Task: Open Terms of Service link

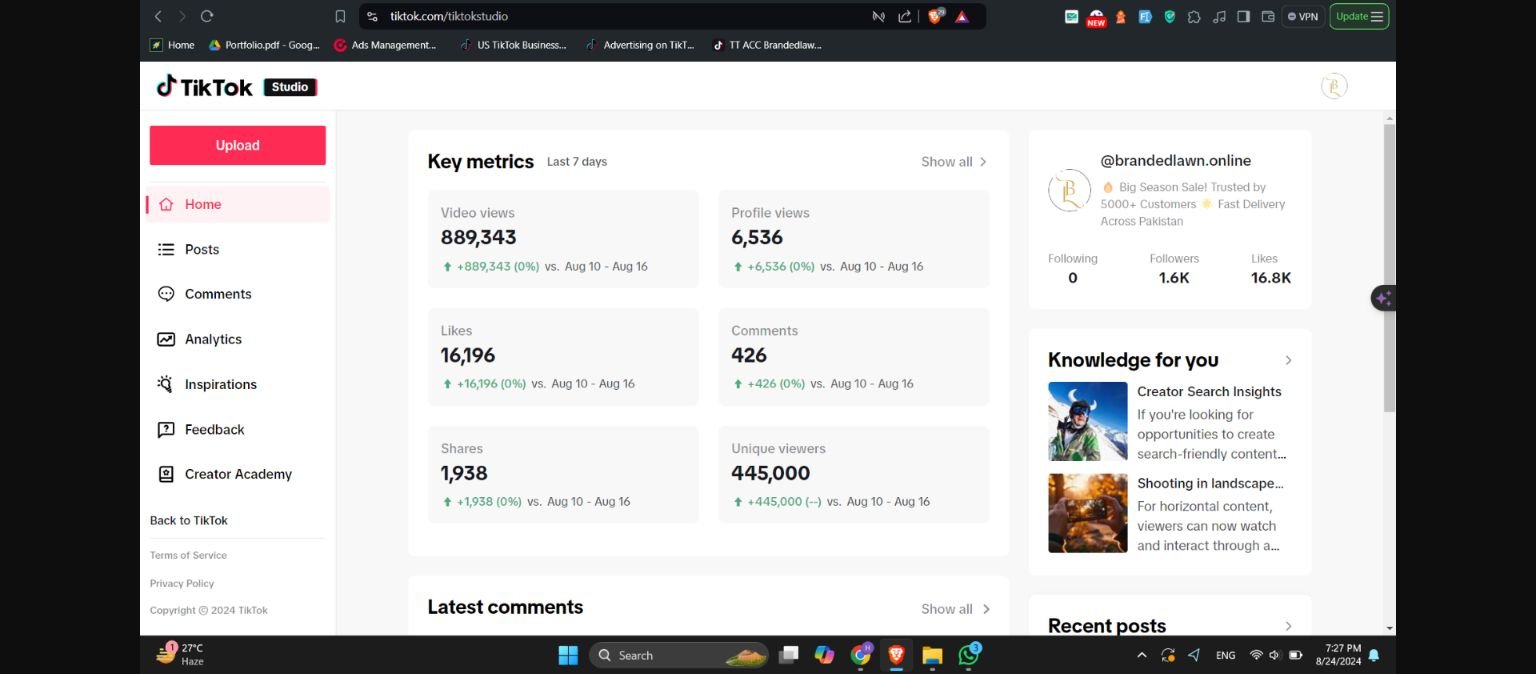Action: [x=188, y=555]
